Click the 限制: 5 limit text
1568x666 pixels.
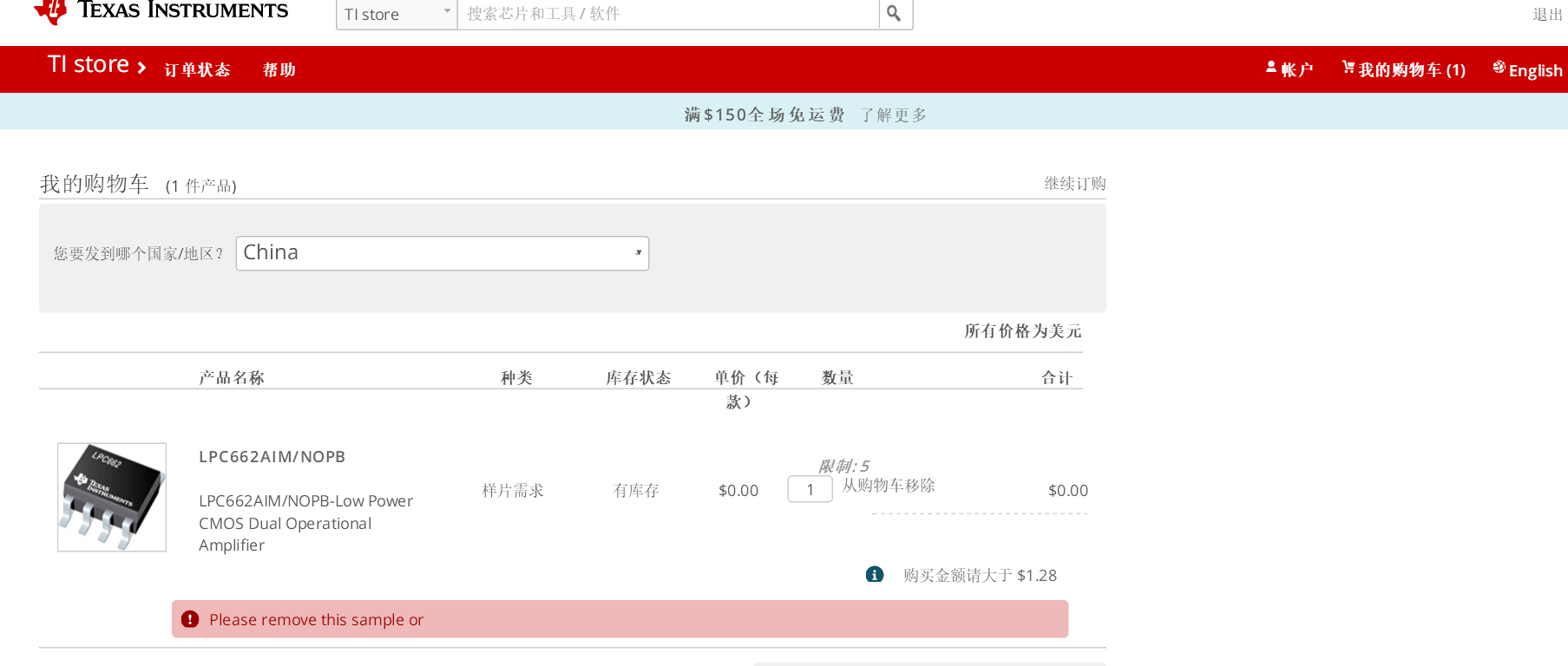tap(843, 466)
